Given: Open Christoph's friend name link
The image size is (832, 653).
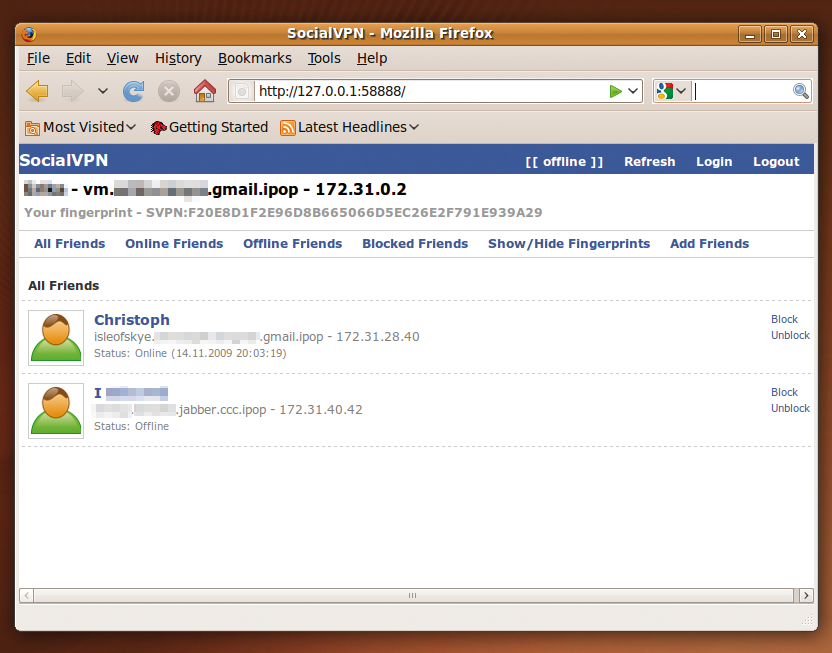Looking at the screenshot, I should point(132,320).
